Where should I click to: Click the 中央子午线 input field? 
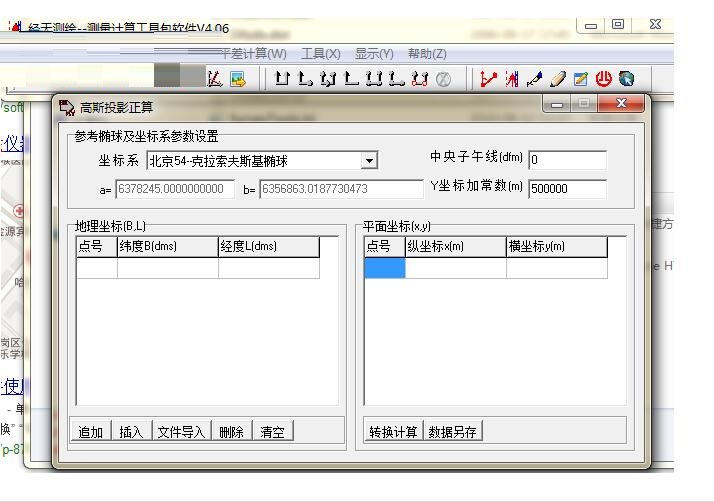(x=567, y=160)
